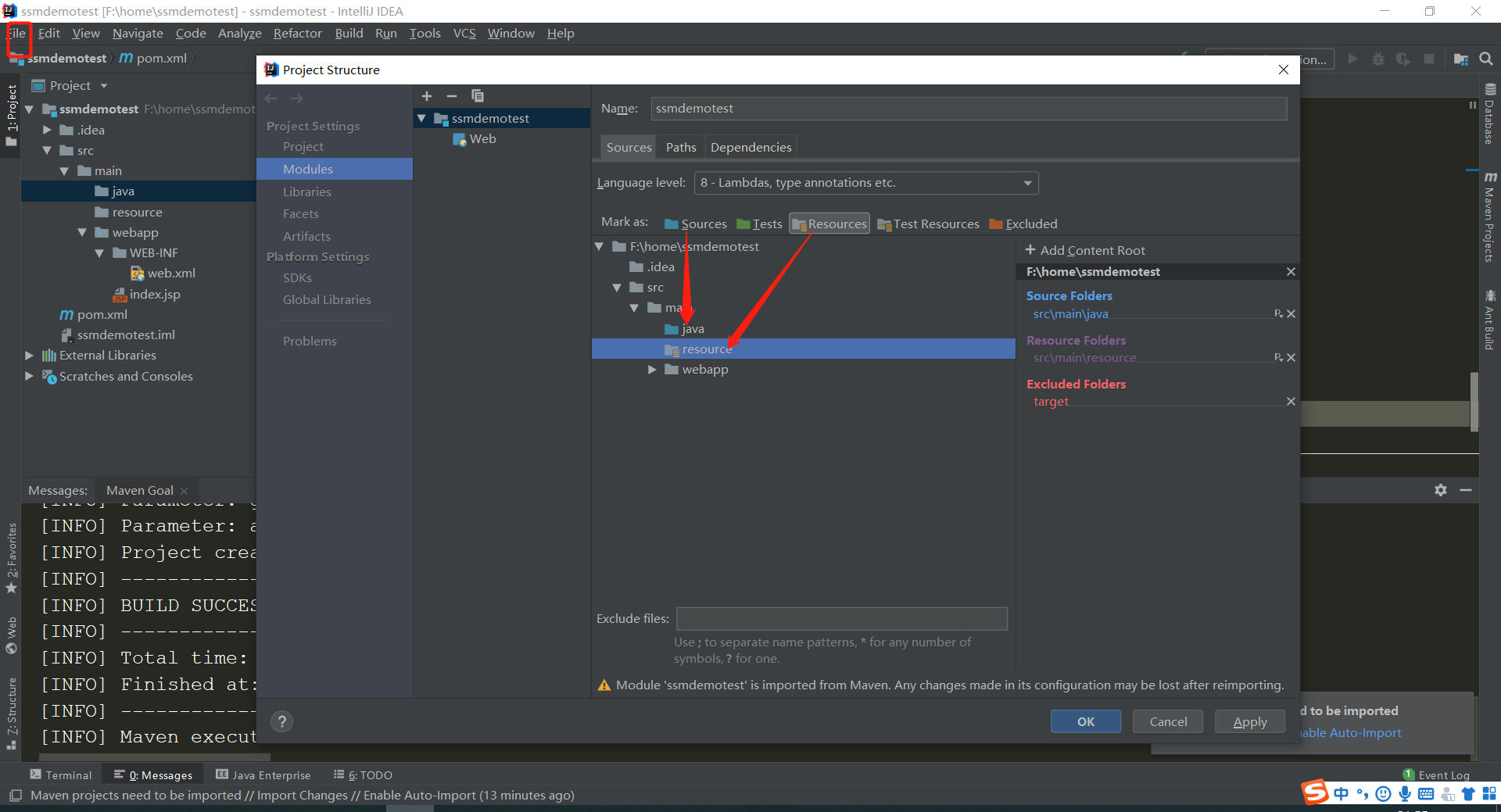
Task: Open Java Enterprise tool tab
Action: pos(263,774)
